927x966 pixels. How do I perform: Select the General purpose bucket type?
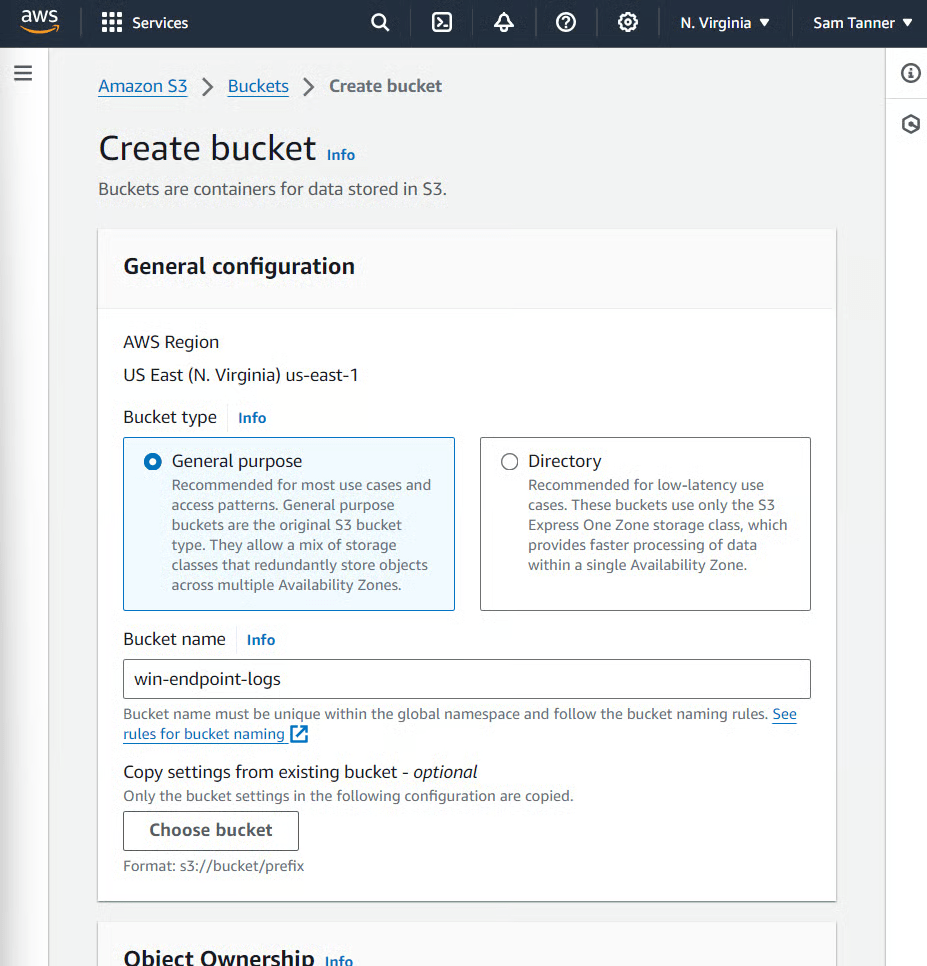(152, 461)
